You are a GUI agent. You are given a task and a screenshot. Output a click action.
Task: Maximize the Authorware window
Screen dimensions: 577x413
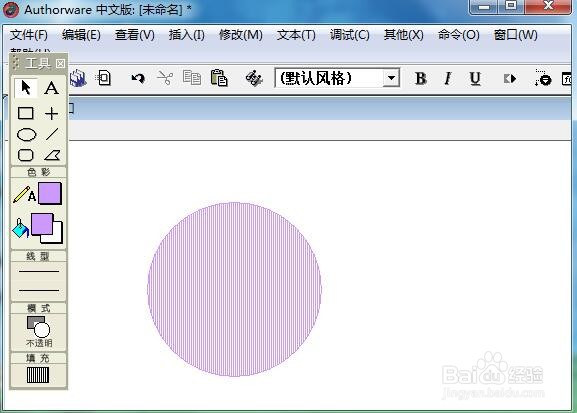(511, 6)
